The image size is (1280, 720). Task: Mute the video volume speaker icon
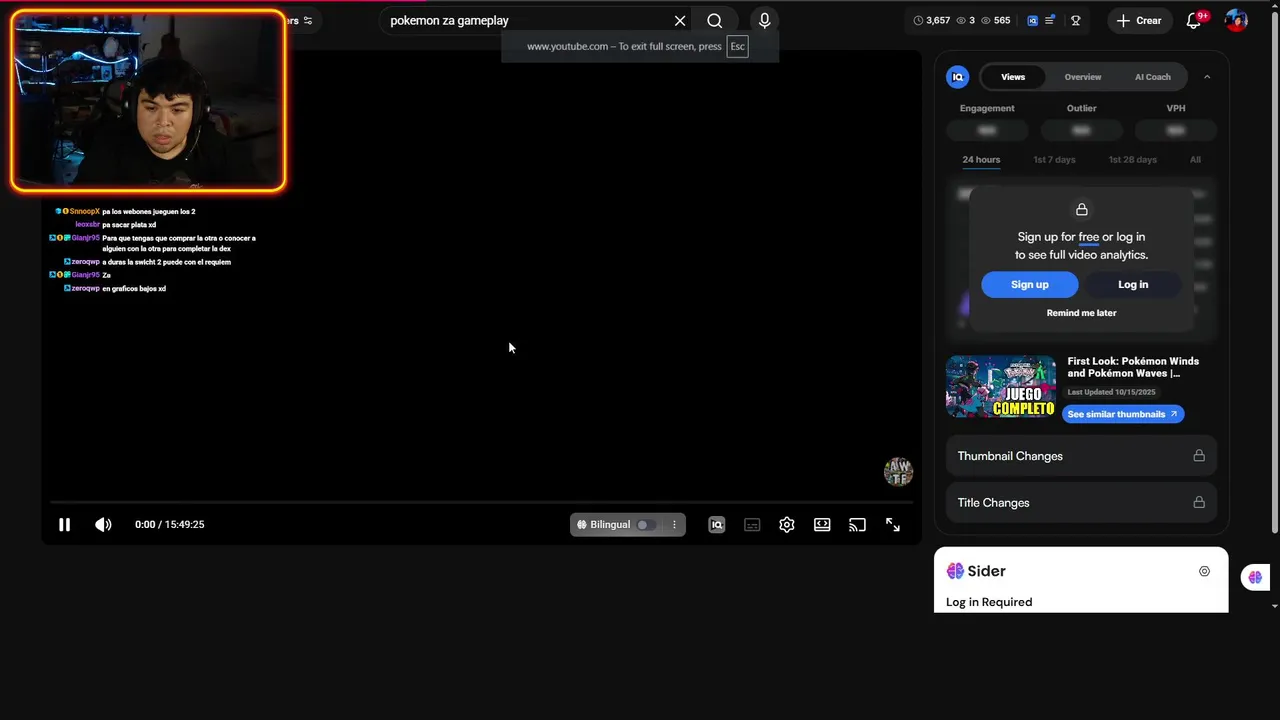pos(103,524)
